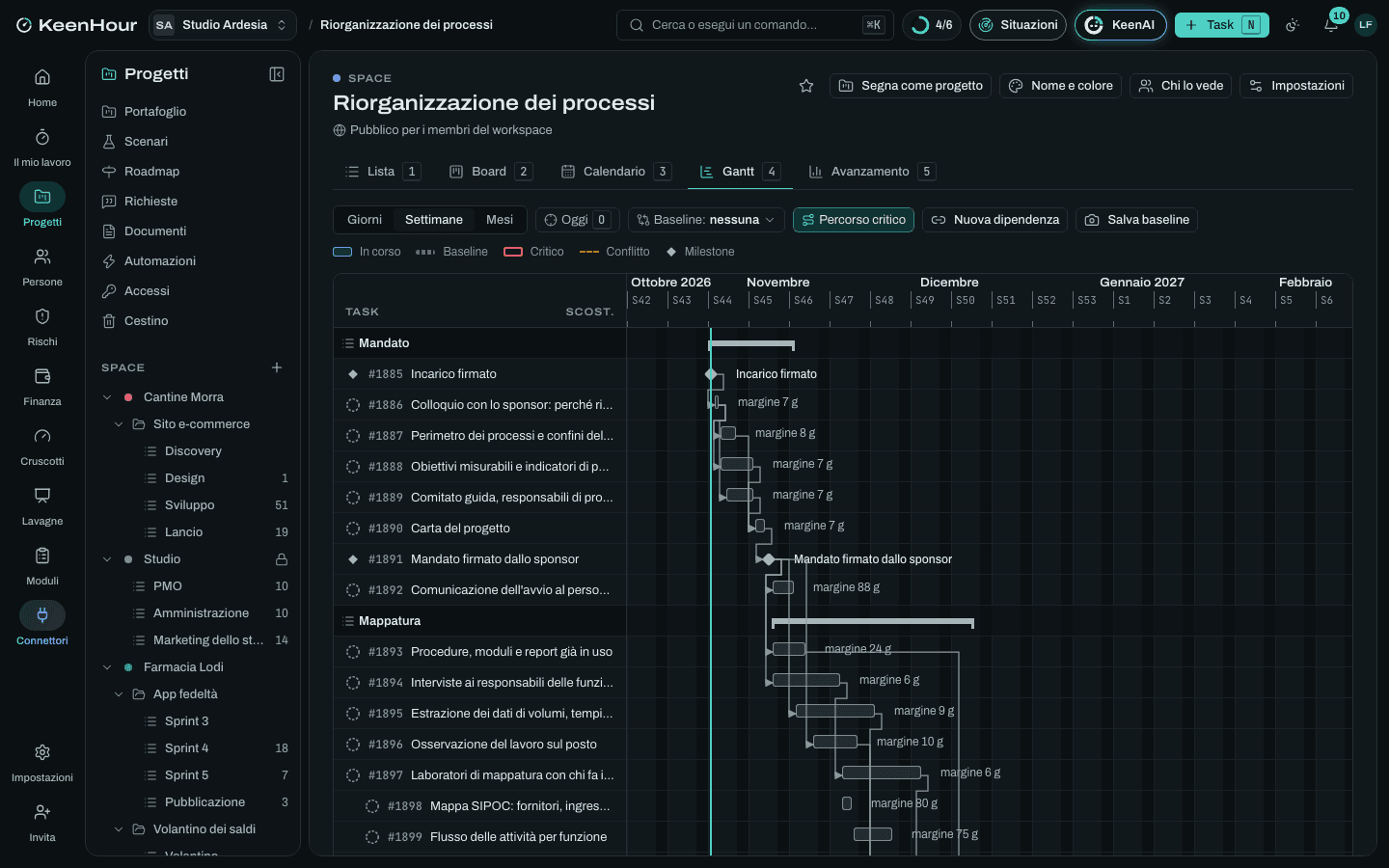
Task: Switch timeline scale to Mesi
Action: click(x=500, y=220)
